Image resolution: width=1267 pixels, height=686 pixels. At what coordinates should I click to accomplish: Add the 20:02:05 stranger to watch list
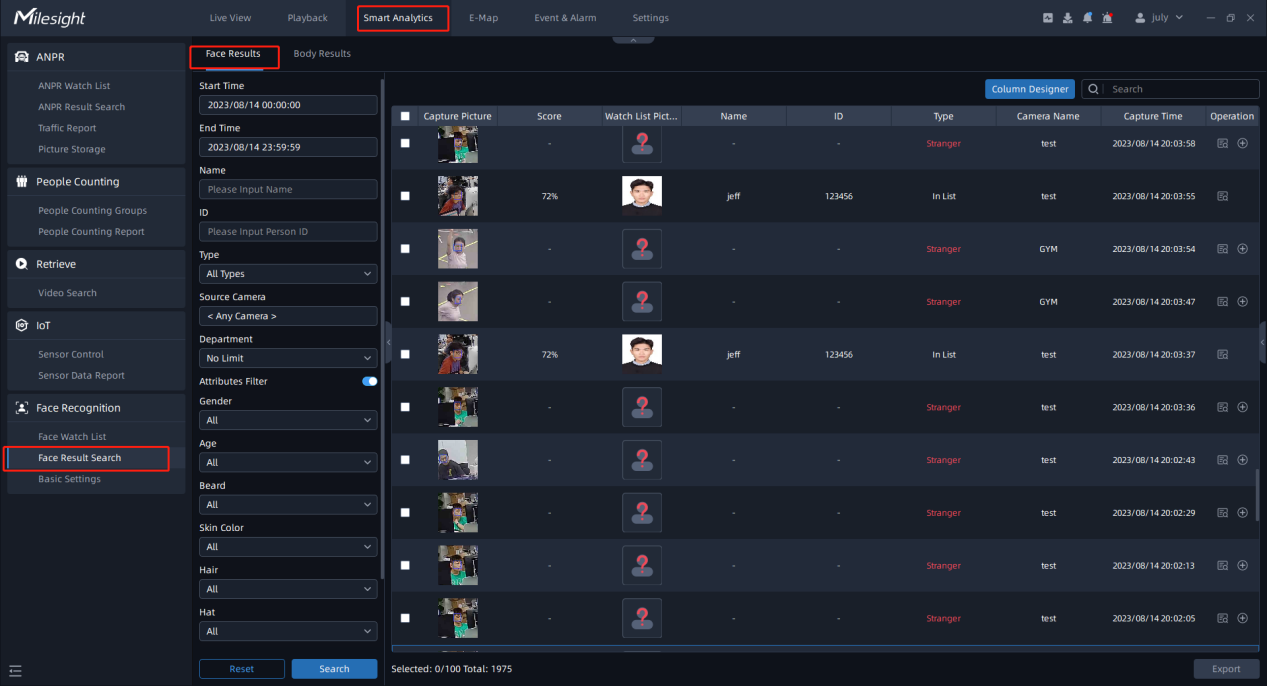click(1242, 618)
